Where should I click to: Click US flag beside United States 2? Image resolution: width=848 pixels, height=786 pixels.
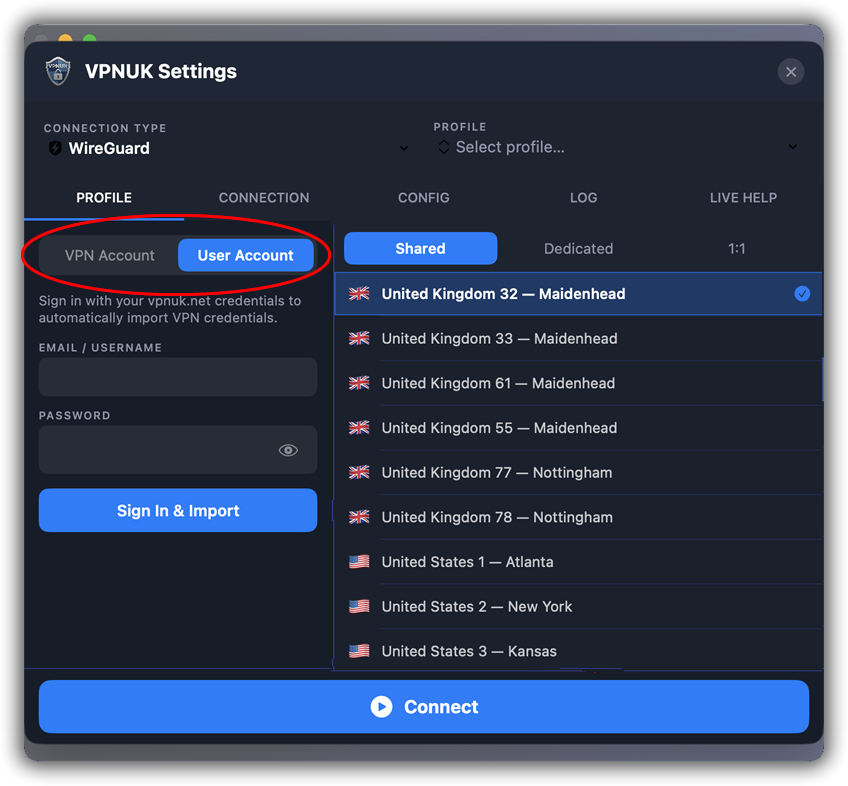pos(359,606)
